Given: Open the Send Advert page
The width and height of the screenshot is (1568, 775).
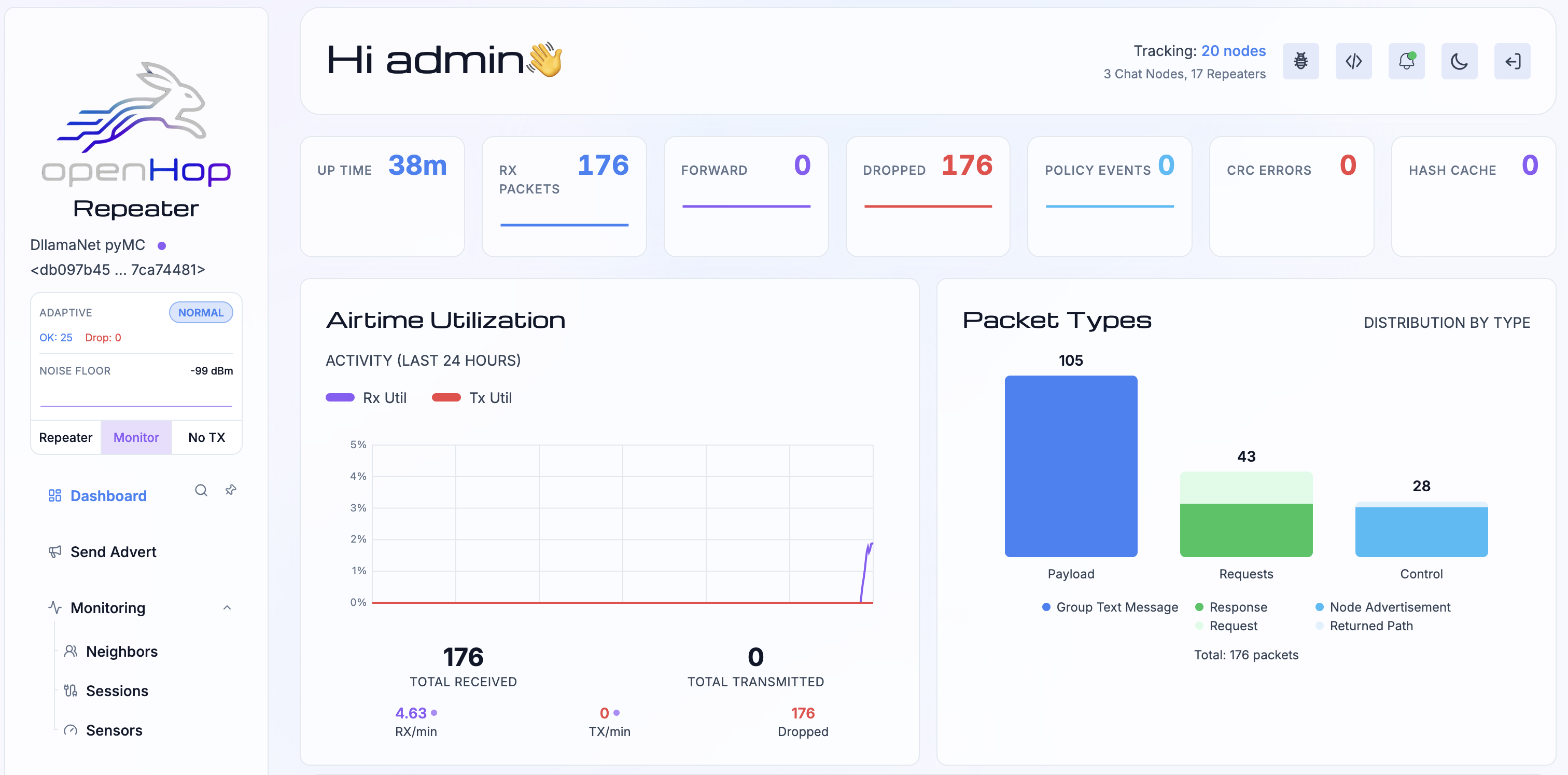Looking at the screenshot, I should coord(113,551).
